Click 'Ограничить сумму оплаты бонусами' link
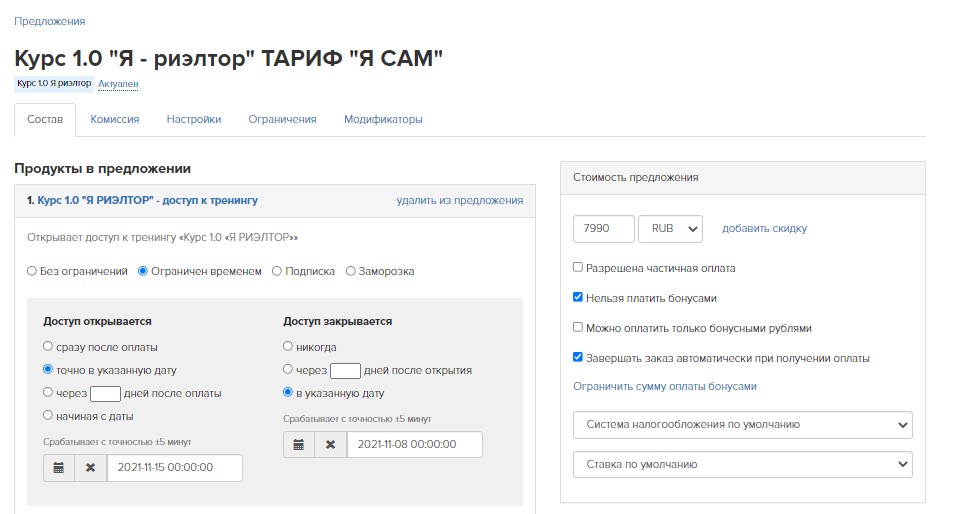 pyautogui.click(x=665, y=386)
